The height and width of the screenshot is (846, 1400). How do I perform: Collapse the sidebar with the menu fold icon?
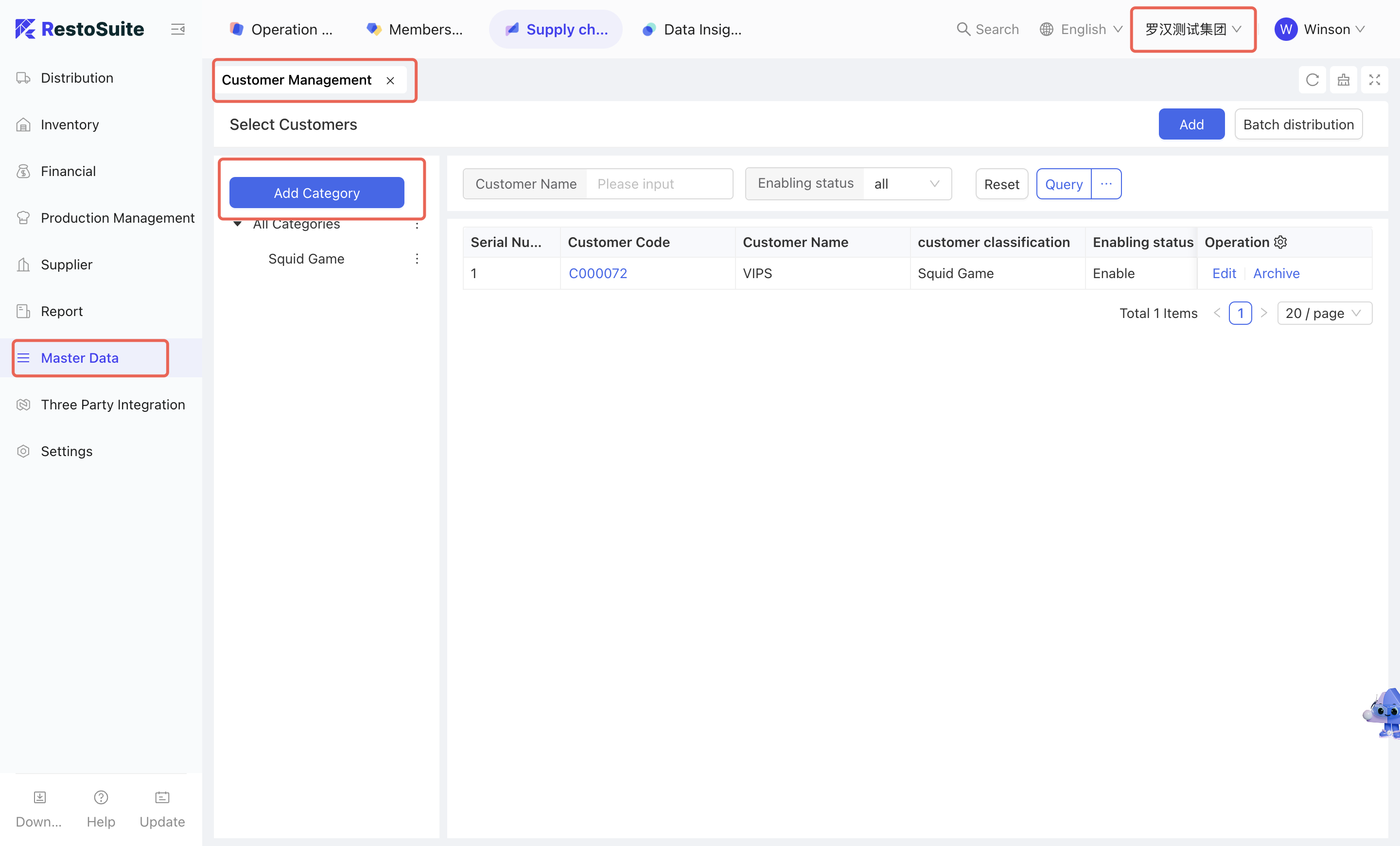[x=178, y=29]
